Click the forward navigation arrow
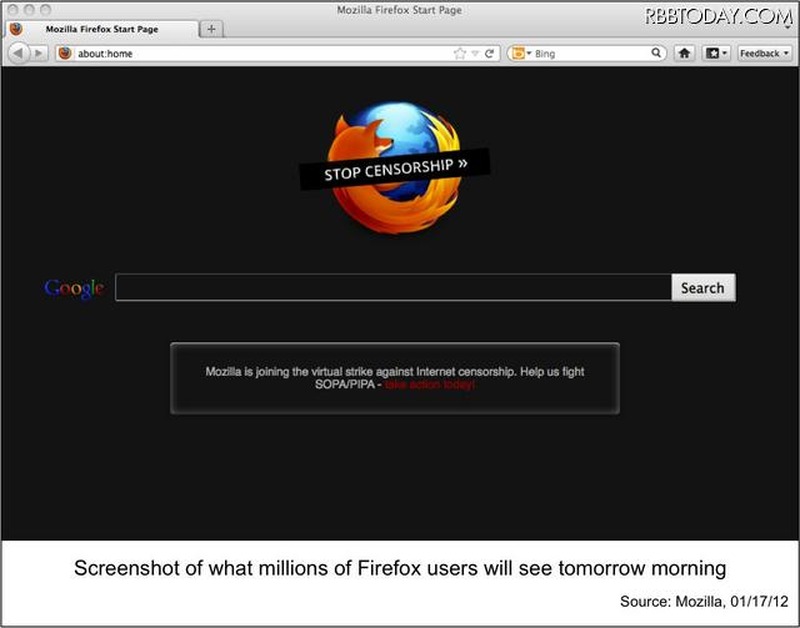Screen dimensions: 800x628 tap(40, 53)
